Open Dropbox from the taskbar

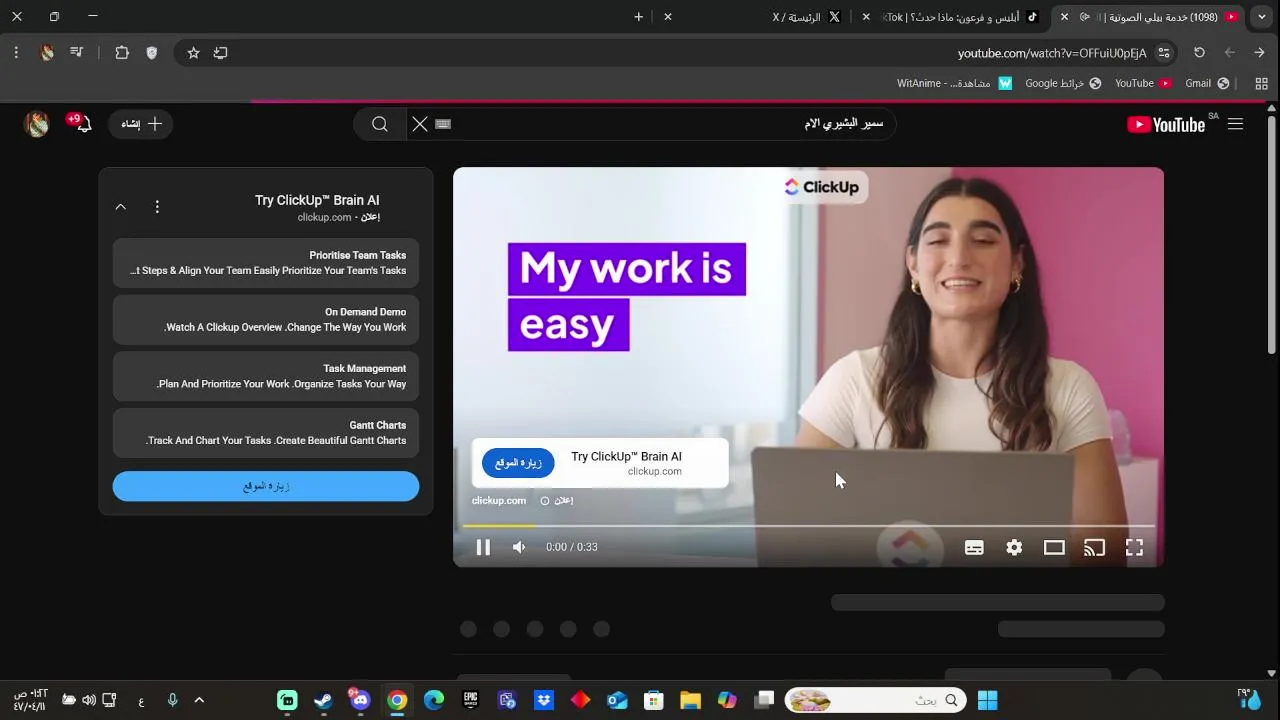point(544,700)
